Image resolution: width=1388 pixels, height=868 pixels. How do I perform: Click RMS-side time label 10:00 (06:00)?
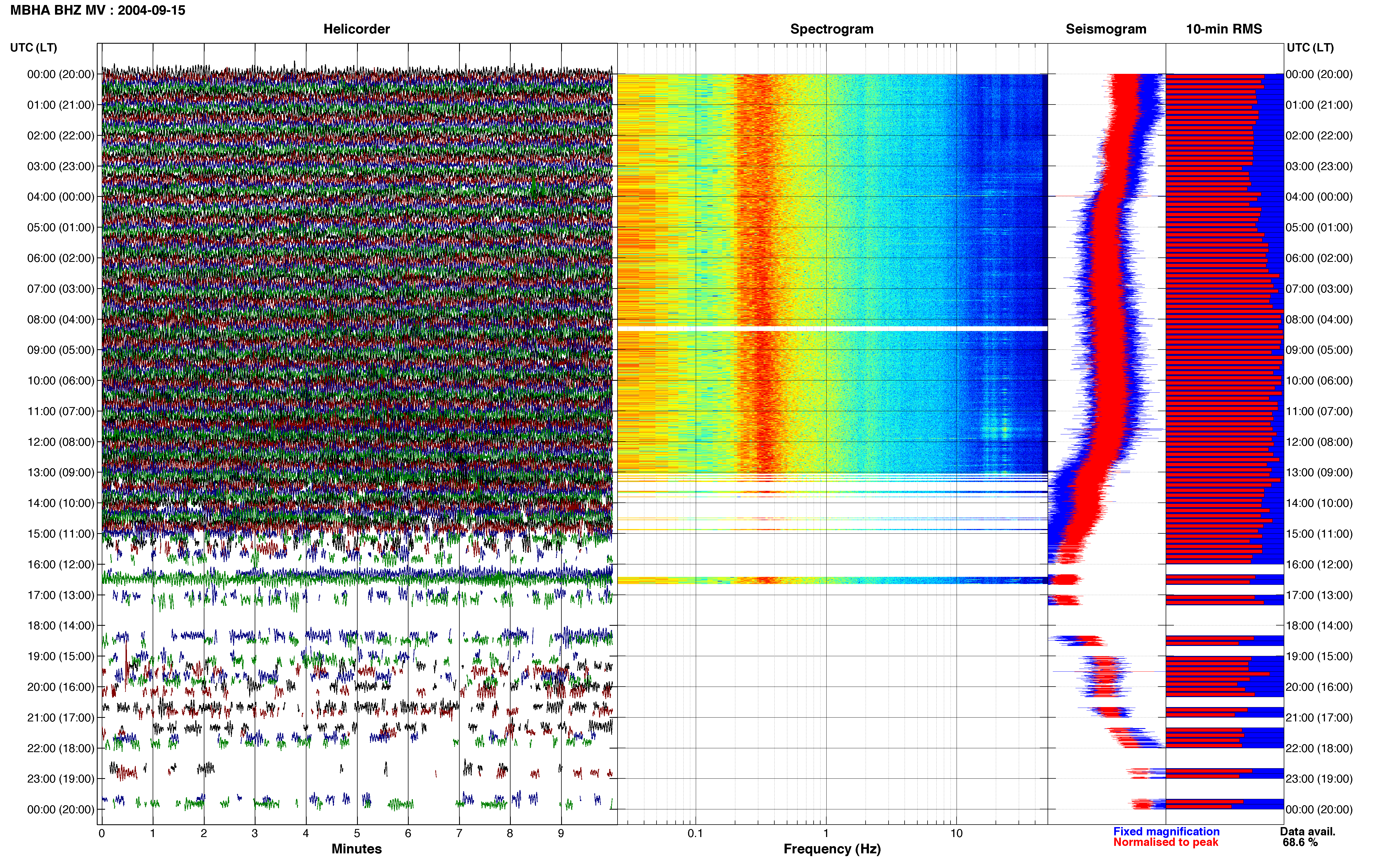coord(1319,380)
